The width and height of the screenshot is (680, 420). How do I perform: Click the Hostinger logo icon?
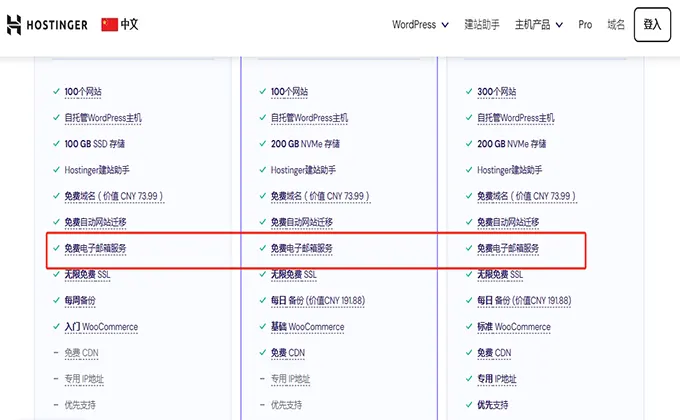(x=14, y=24)
